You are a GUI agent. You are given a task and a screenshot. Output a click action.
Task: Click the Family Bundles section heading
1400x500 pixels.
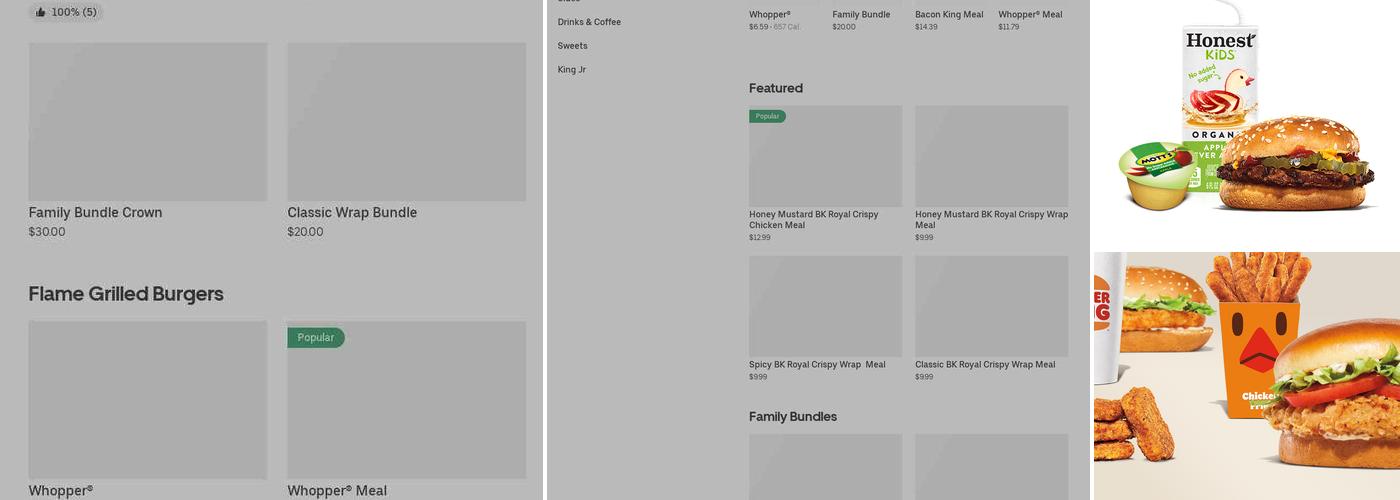pyautogui.click(x=793, y=417)
